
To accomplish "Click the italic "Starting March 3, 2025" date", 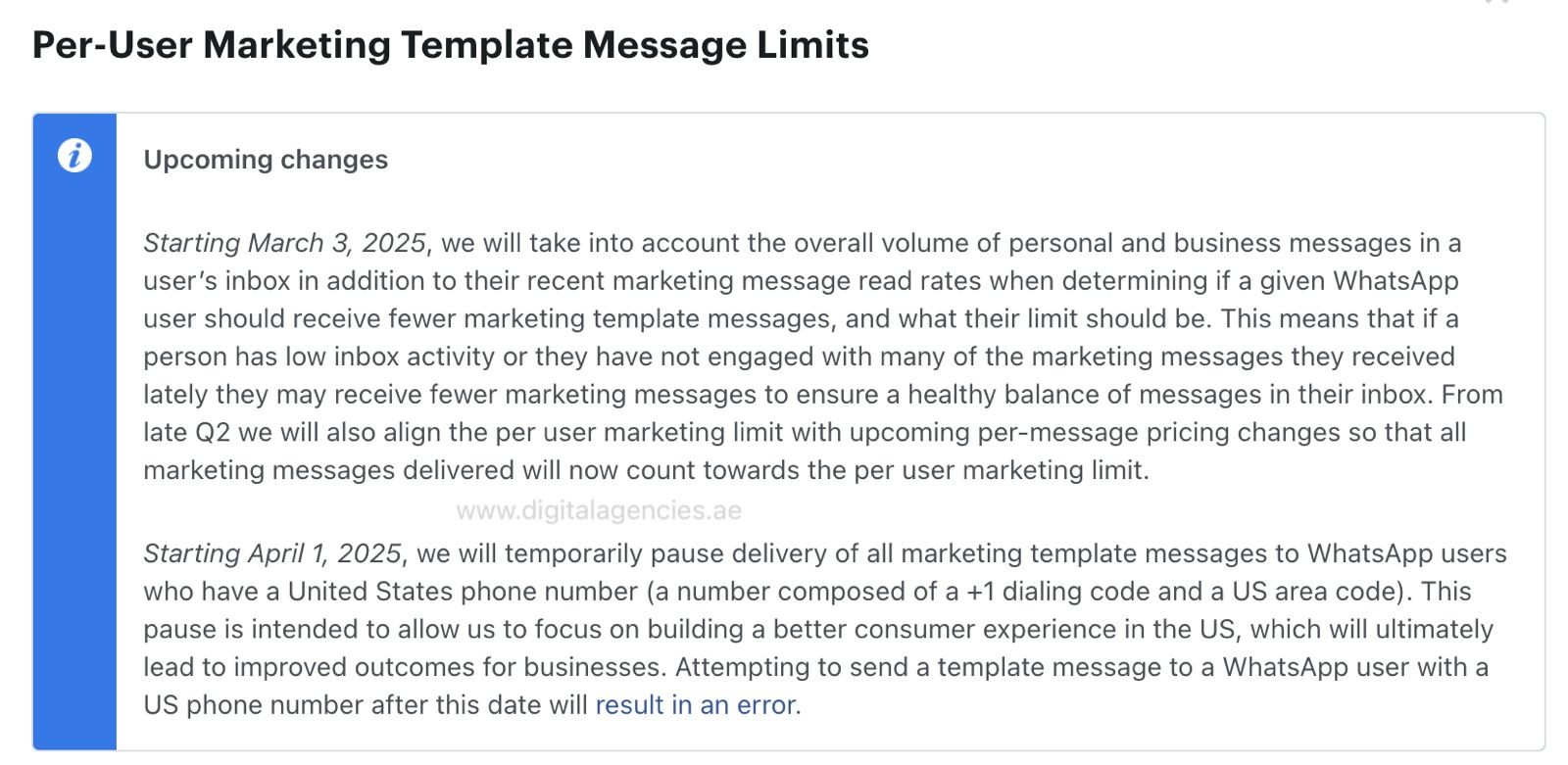I will point(284,243).
